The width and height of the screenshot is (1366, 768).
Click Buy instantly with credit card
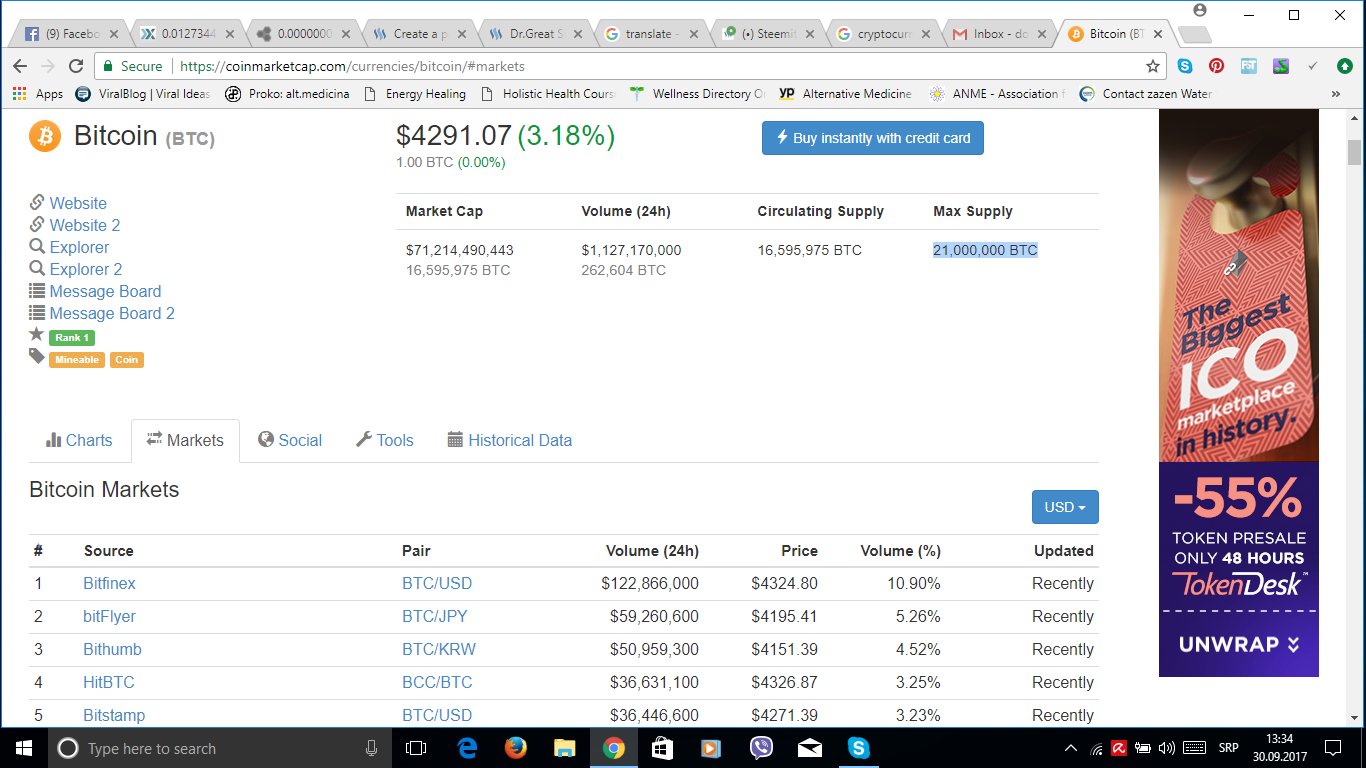[x=873, y=138]
